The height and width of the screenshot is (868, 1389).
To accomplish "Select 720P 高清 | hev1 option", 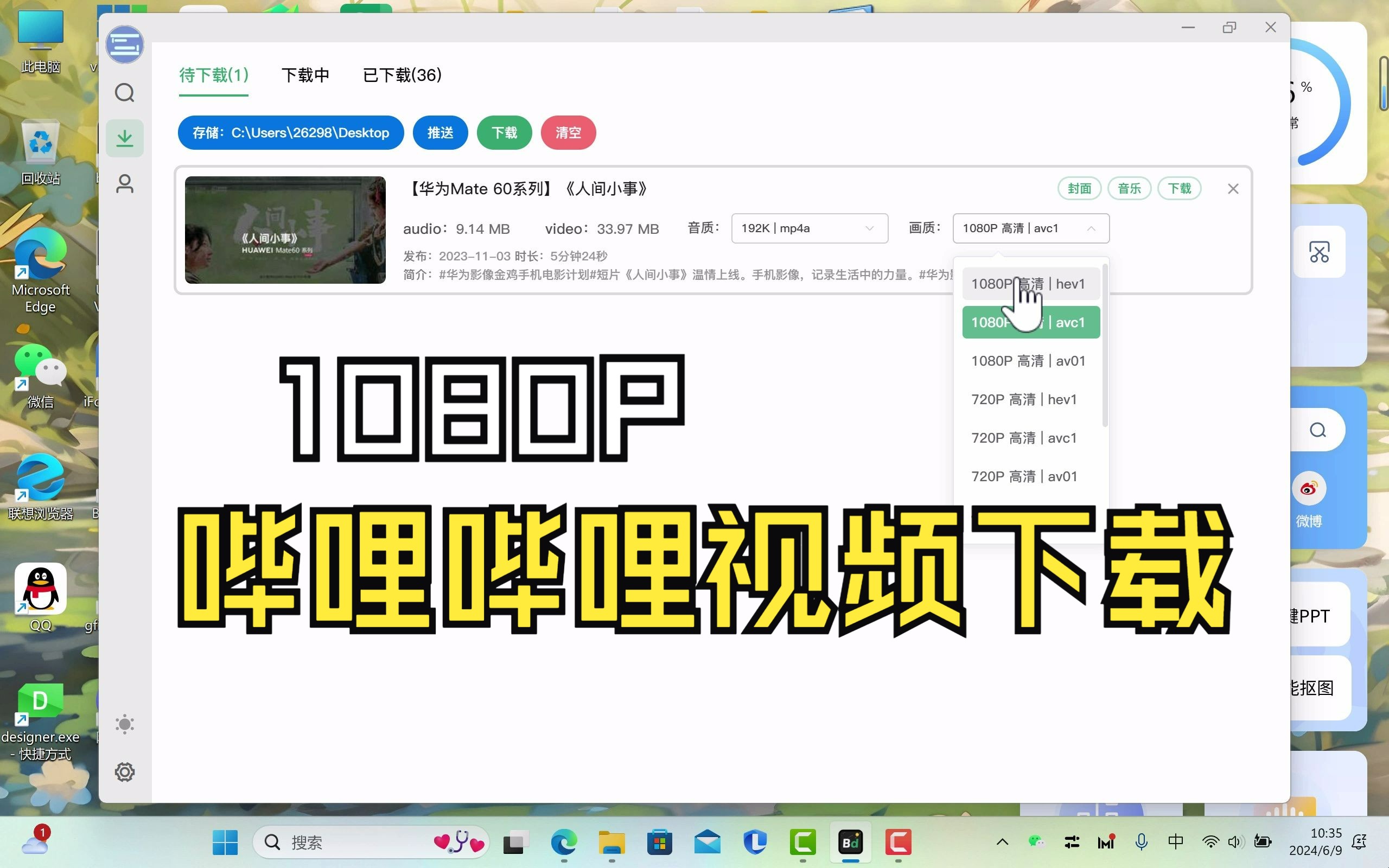I will [x=1031, y=399].
